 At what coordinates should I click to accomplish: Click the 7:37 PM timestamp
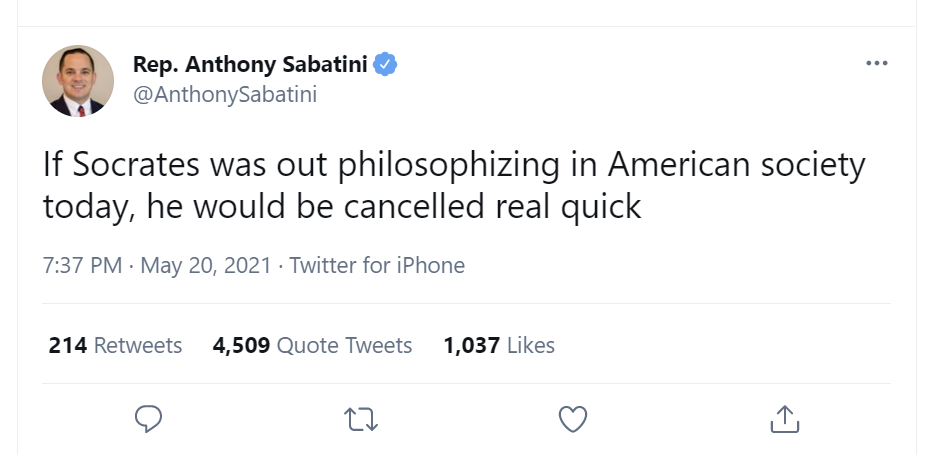(83, 266)
